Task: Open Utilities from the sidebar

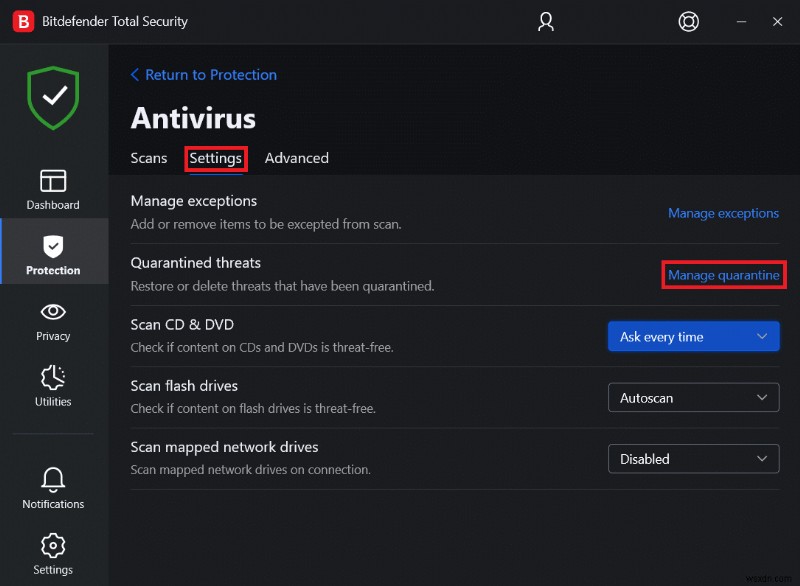Action: click(x=53, y=385)
